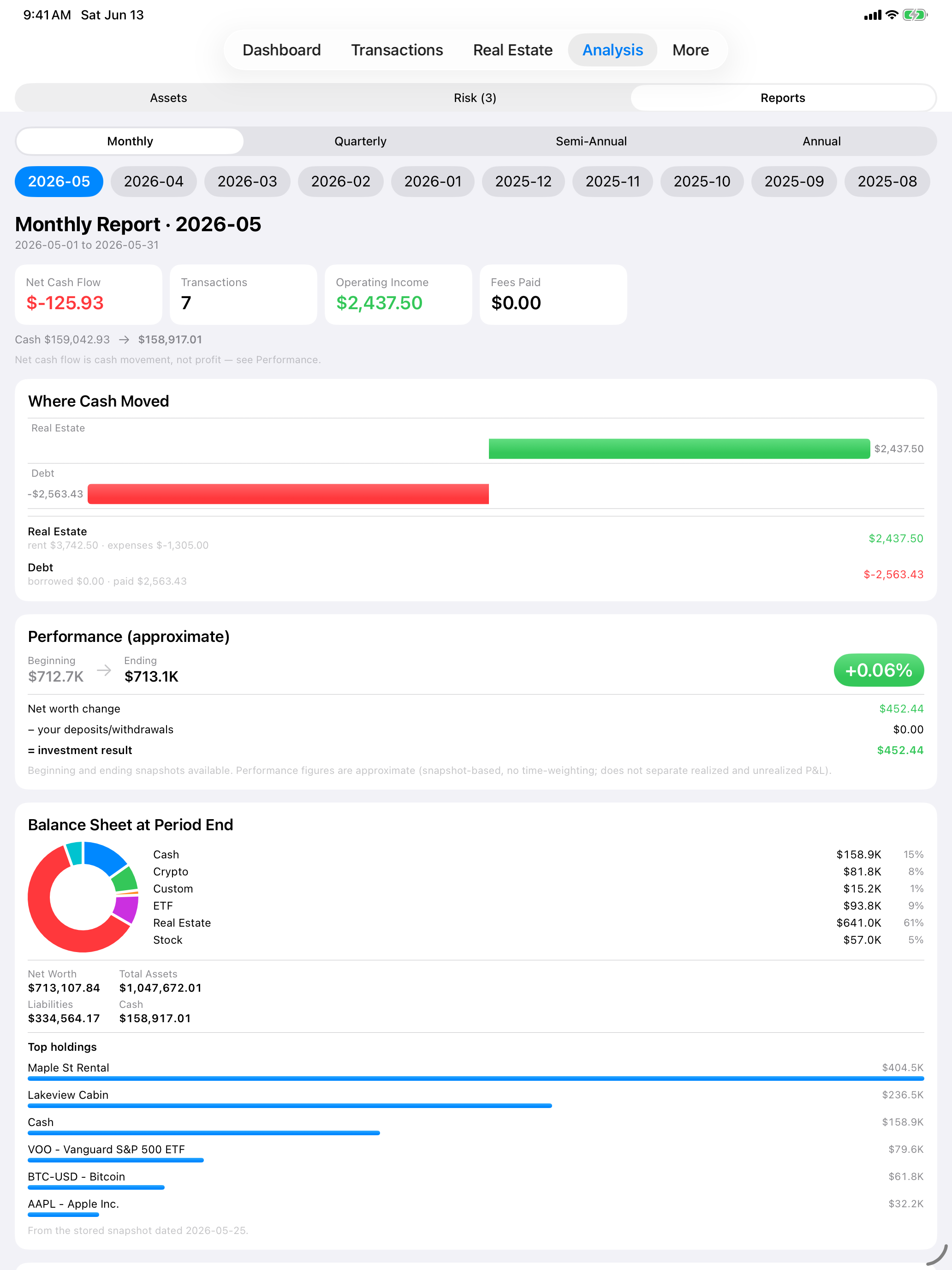Choose the Semi-Annual report period
This screenshot has height=1270, width=952.
591,141
